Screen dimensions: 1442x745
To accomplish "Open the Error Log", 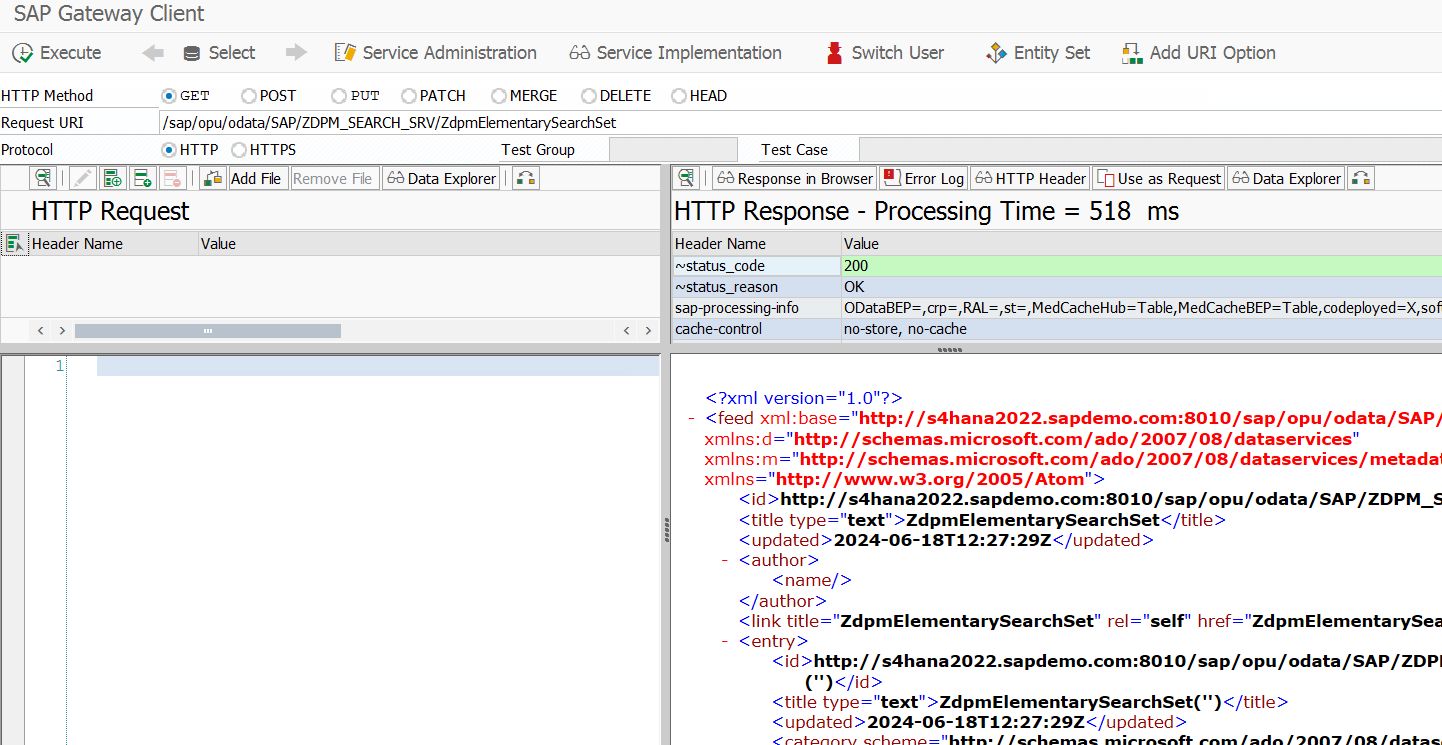I will point(923,178).
